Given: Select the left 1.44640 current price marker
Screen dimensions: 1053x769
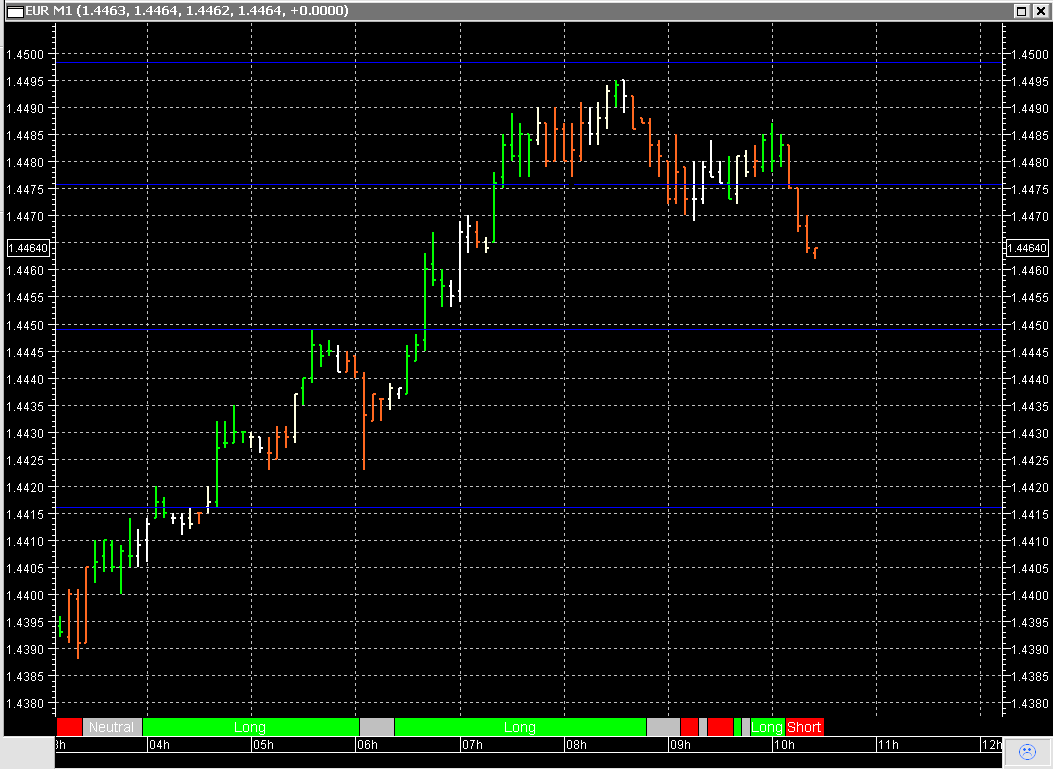Looking at the screenshot, I should (27, 248).
